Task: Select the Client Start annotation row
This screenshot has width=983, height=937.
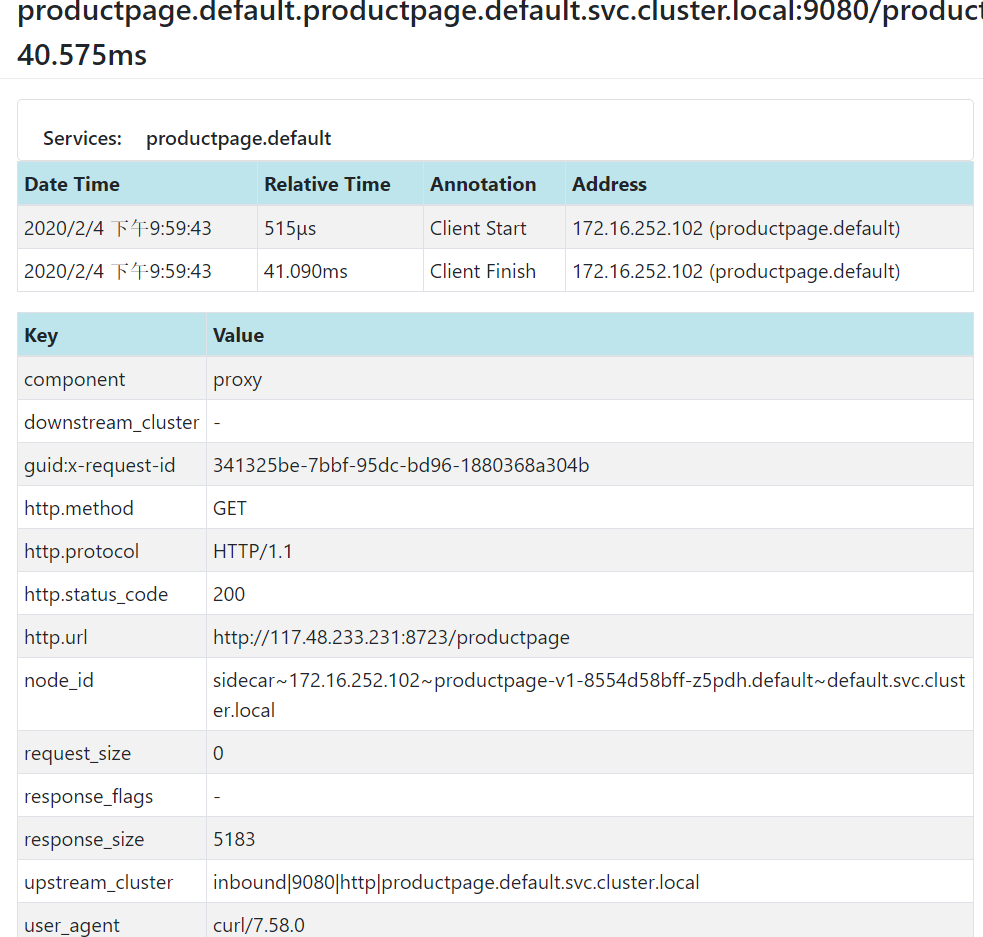Action: 495,228
